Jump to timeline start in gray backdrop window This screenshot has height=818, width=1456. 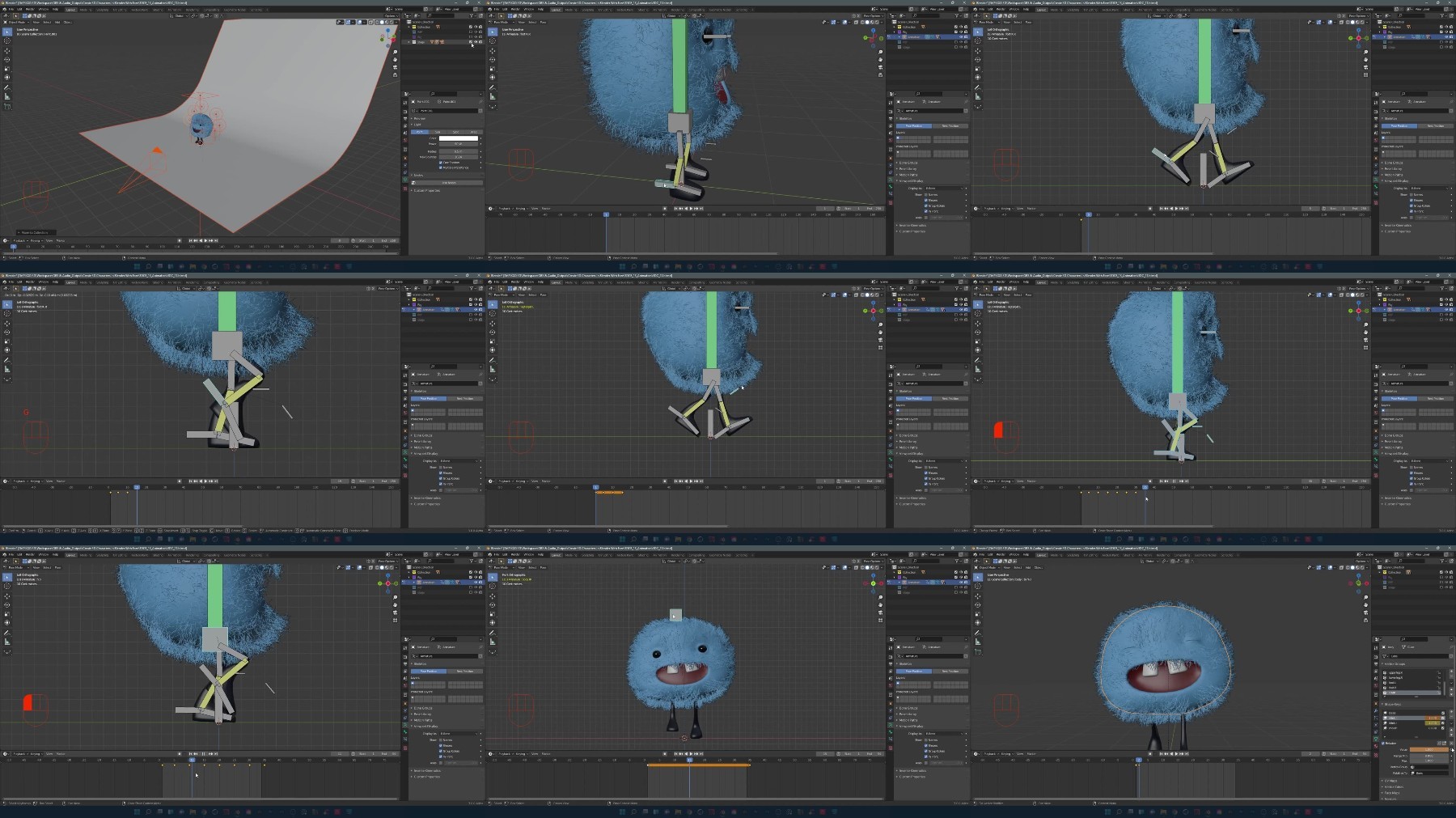(190, 240)
